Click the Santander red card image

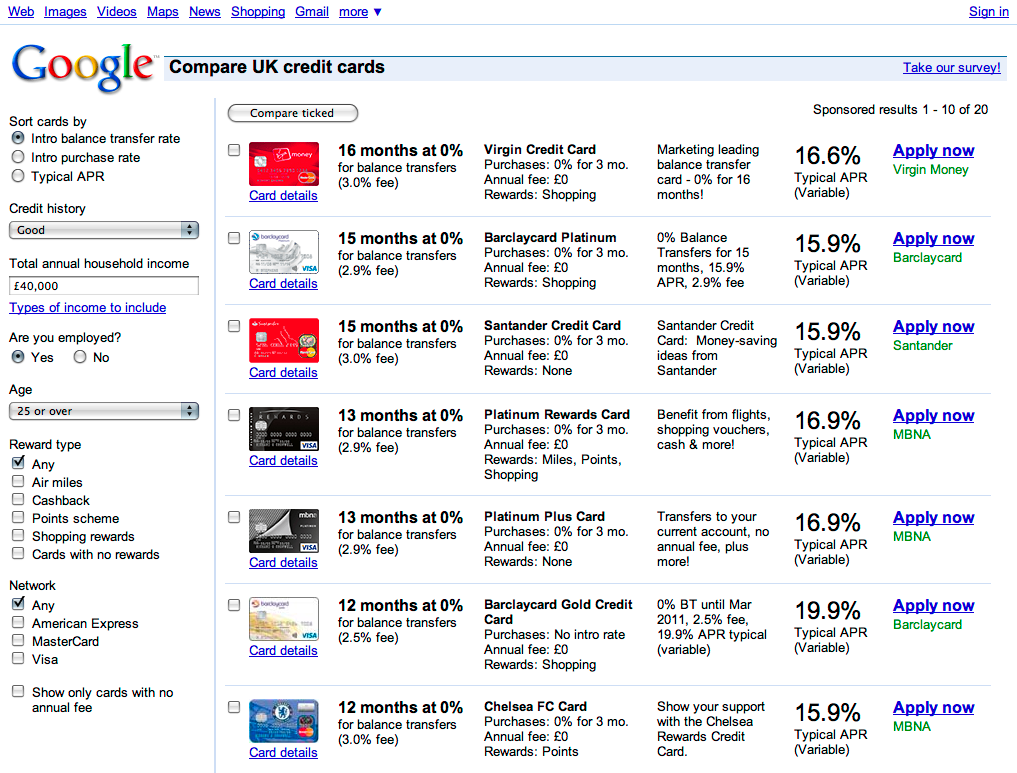[x=283, y=340]
